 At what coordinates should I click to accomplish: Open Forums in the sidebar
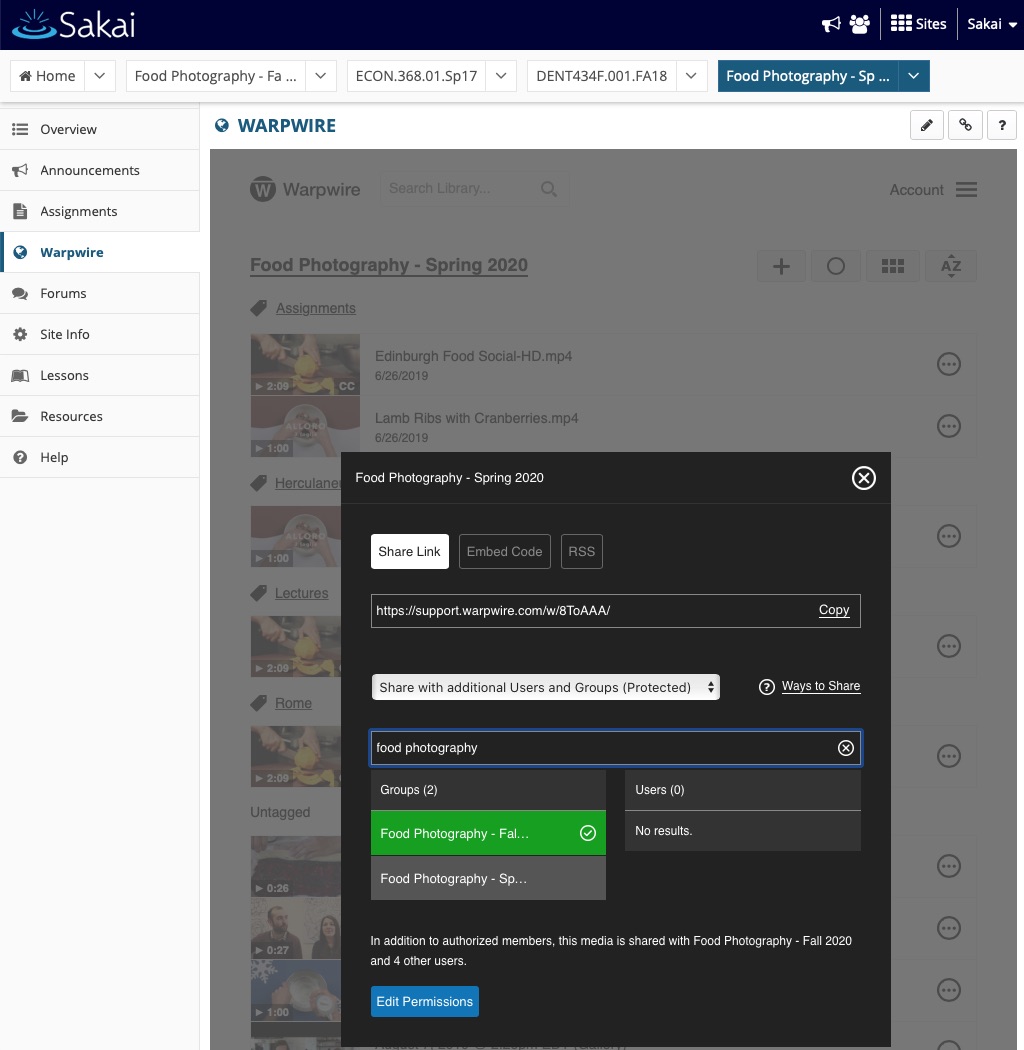click(x=100, y=293)
